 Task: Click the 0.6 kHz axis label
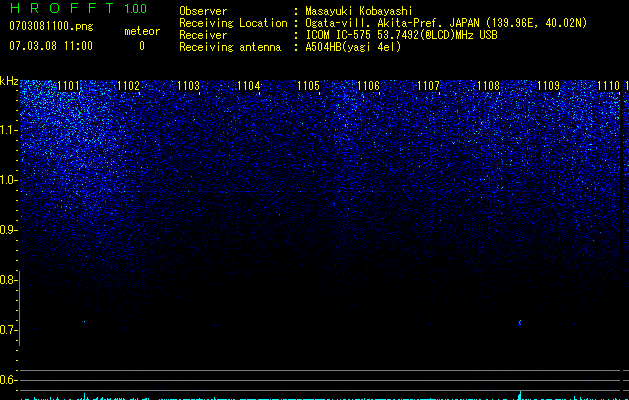(x=8, y=380)
